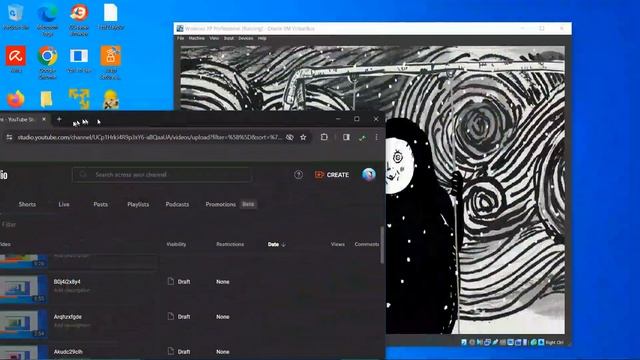
Task: Click Draft status for B0j4i2x8y4
Action: 179,282
